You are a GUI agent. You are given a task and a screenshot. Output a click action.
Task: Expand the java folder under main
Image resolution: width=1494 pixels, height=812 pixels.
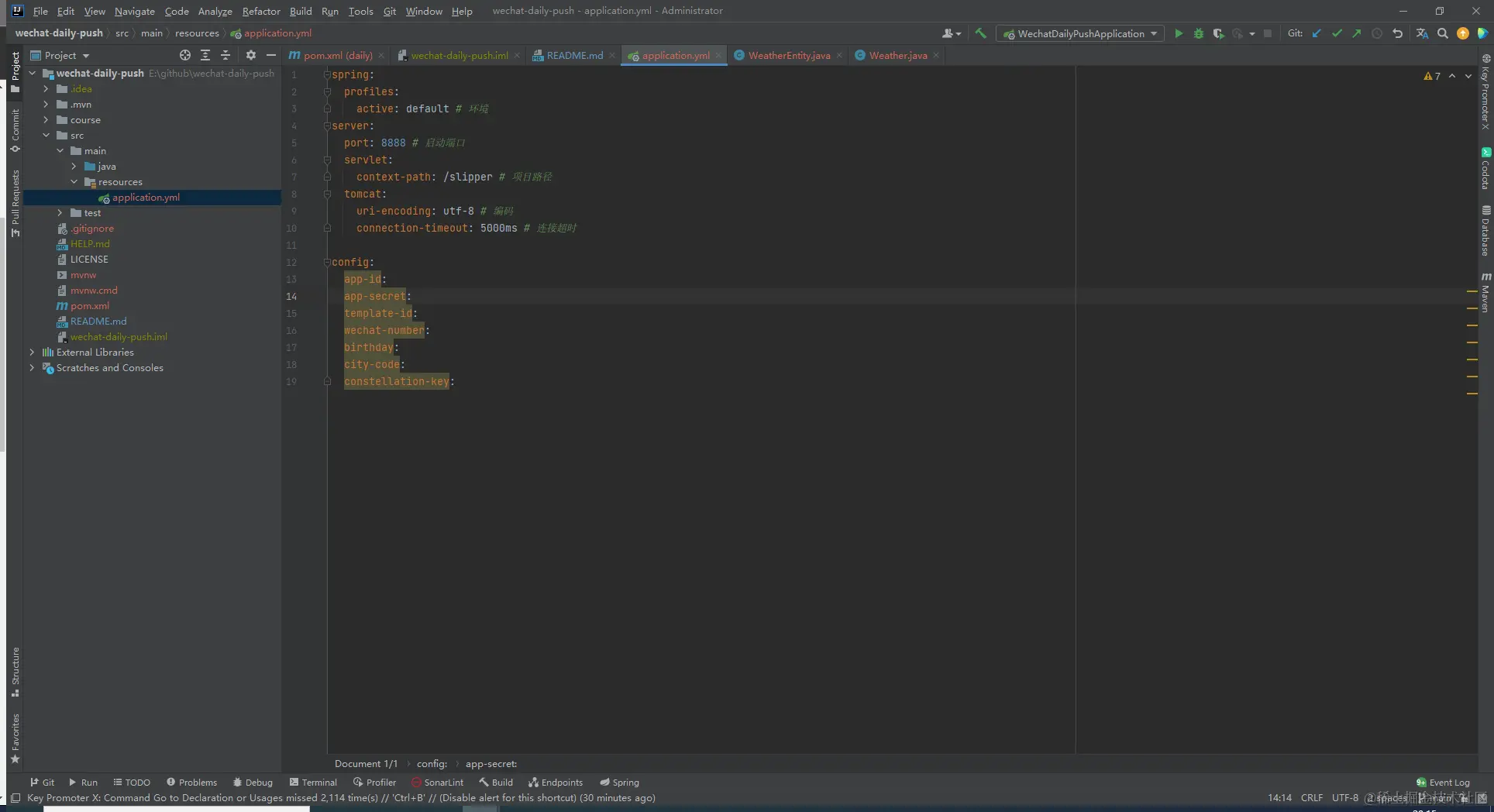pyautogui.click(x=74, y=167)
